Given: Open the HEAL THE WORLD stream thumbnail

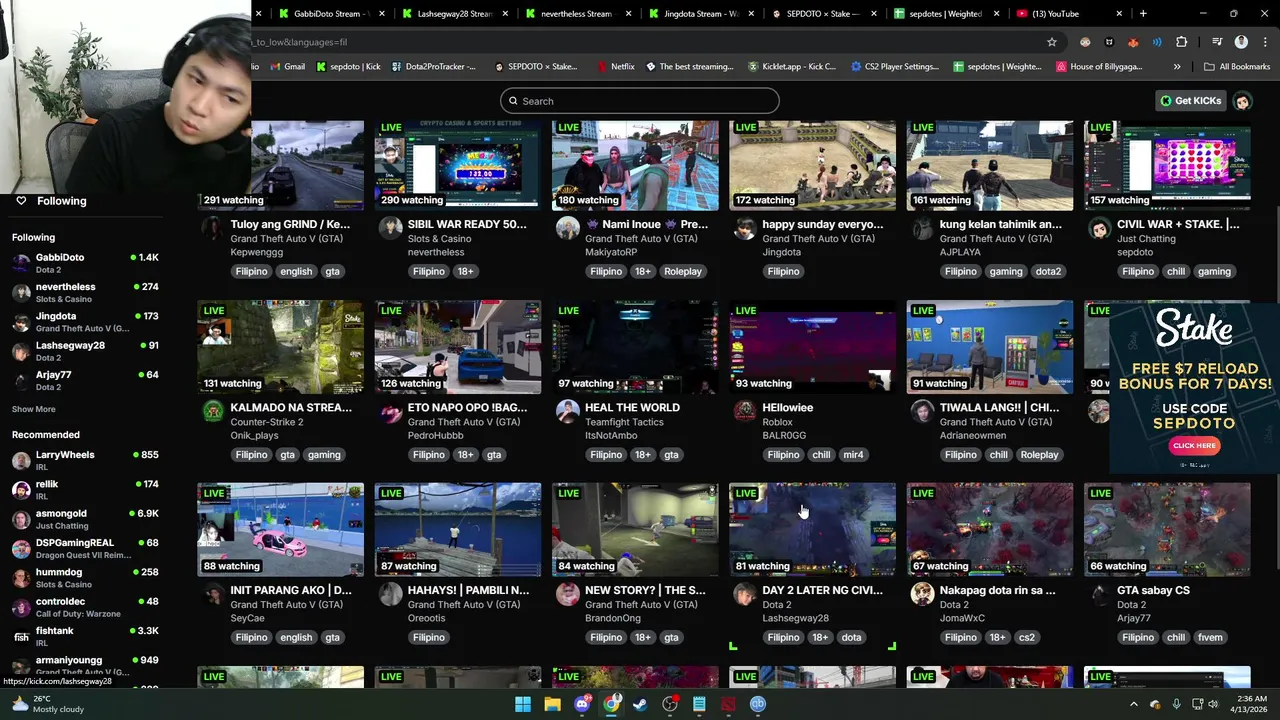Looking at the screenshot, I should (x=635, y=347).
